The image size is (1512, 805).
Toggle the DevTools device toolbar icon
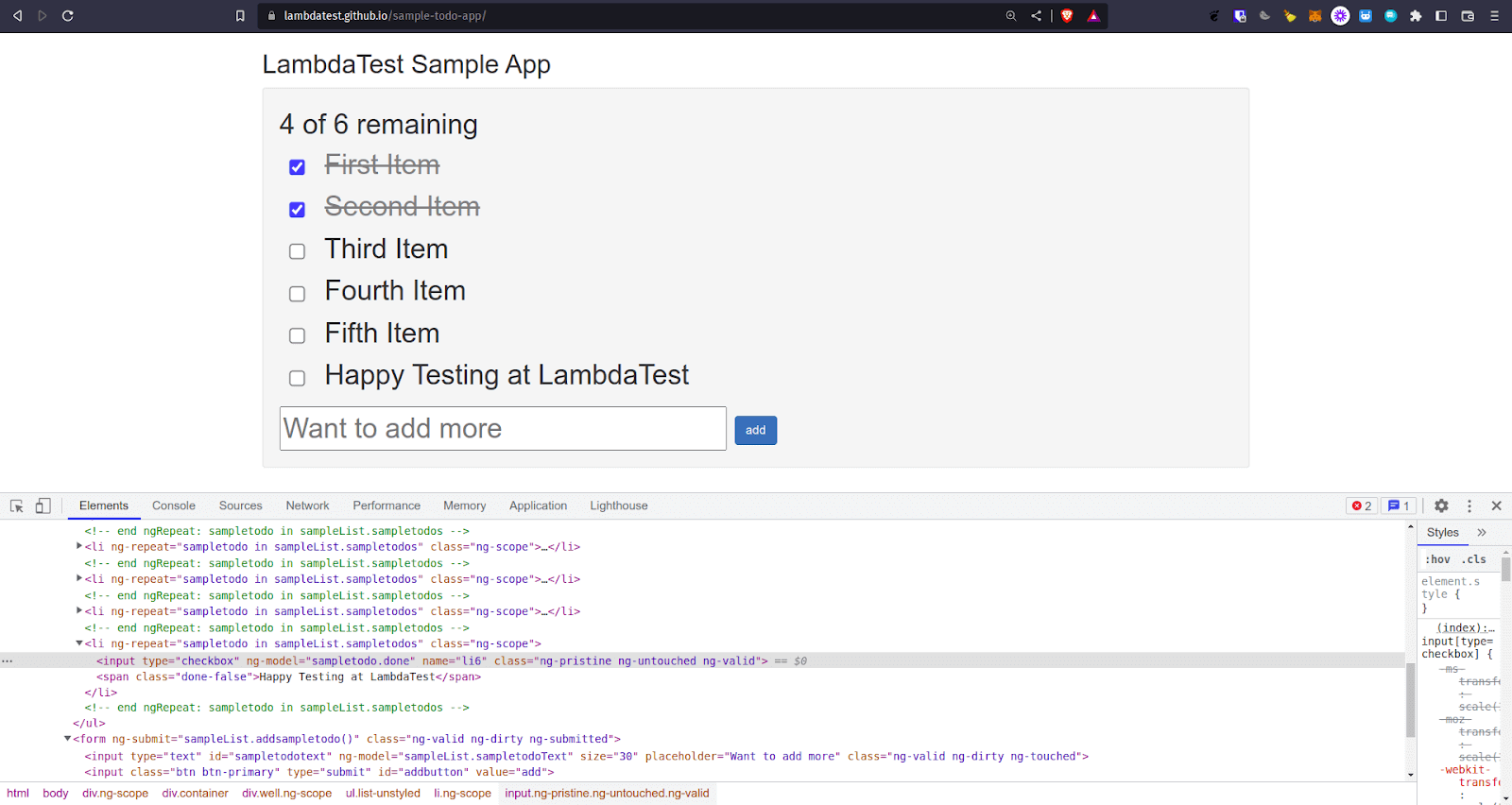pos(43,506)
